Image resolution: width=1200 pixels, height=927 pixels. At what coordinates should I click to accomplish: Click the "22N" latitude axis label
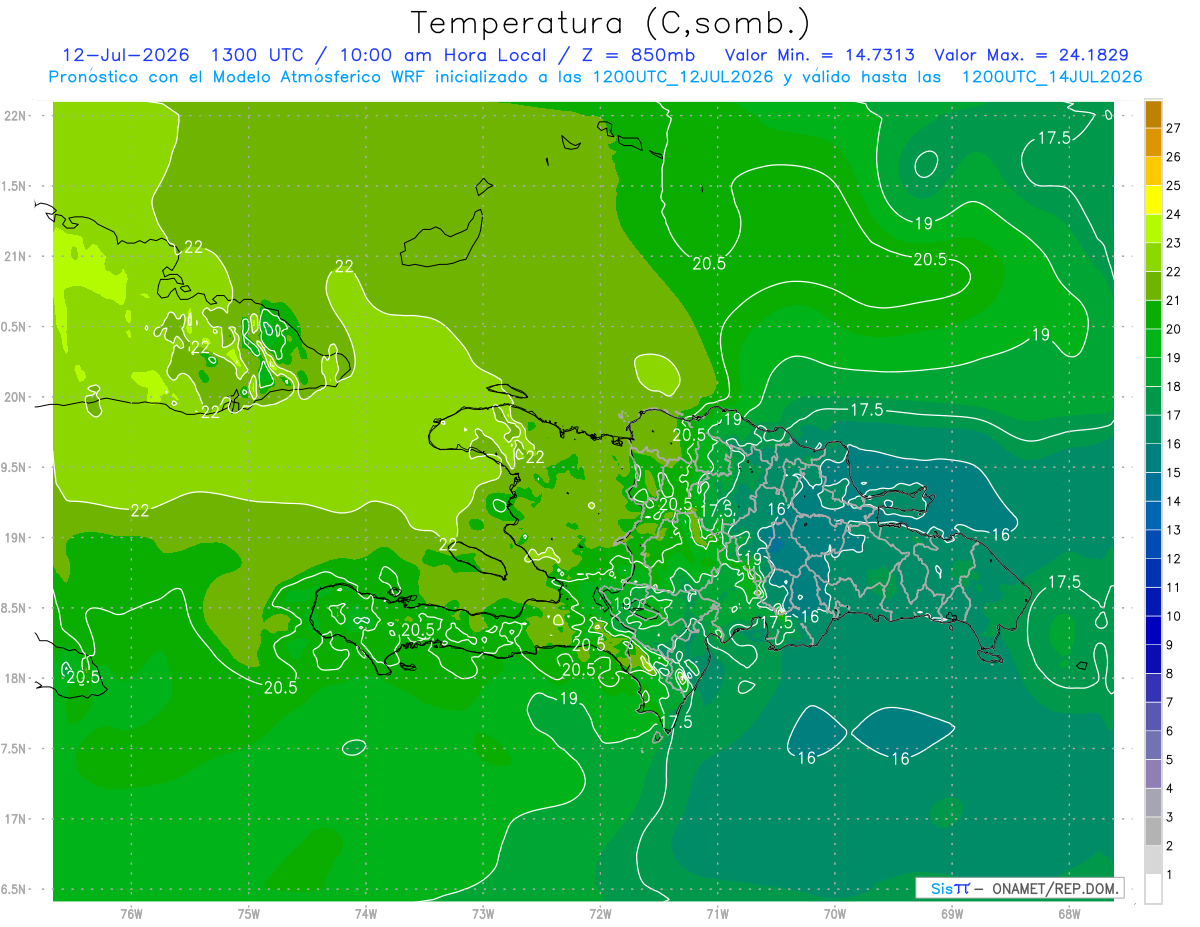click(x=17, y=115)
